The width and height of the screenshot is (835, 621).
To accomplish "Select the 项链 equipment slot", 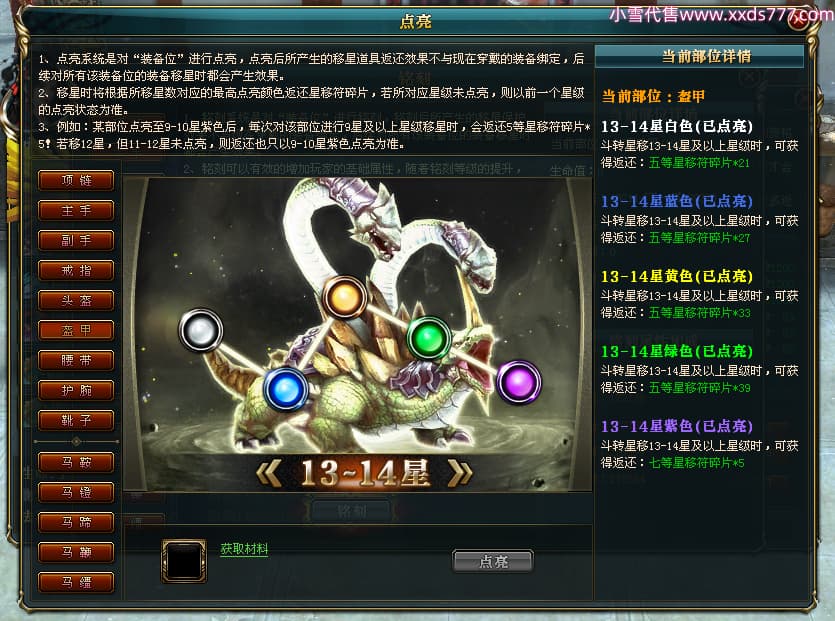I will point(76,180).
